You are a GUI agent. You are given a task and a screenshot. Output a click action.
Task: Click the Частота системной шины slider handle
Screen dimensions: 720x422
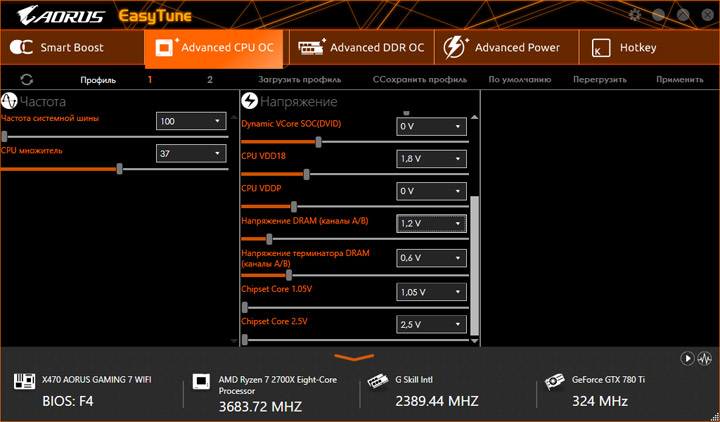pyautogui.click(x=4, y=136)
